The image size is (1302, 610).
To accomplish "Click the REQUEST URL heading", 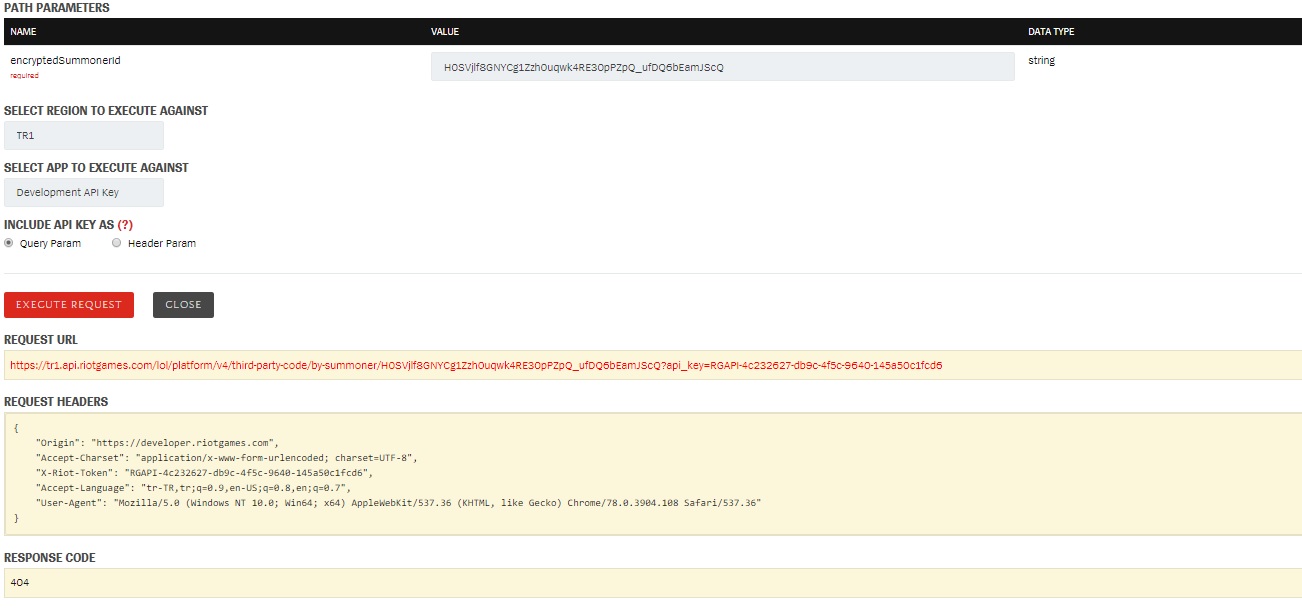I will [41, 340].
